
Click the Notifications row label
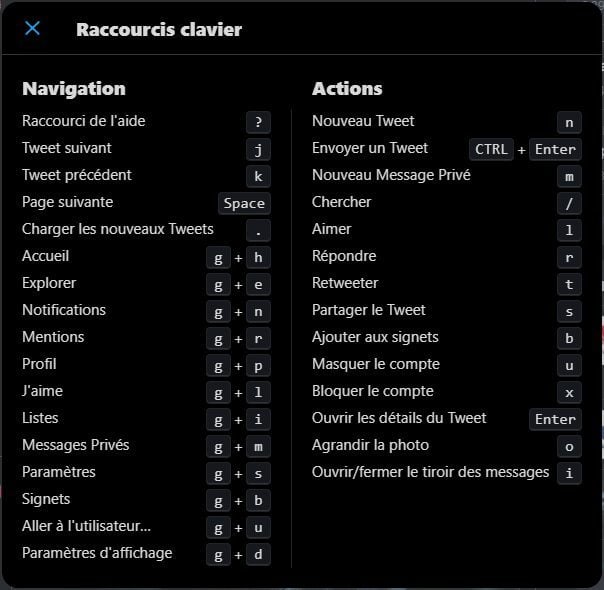64,310
